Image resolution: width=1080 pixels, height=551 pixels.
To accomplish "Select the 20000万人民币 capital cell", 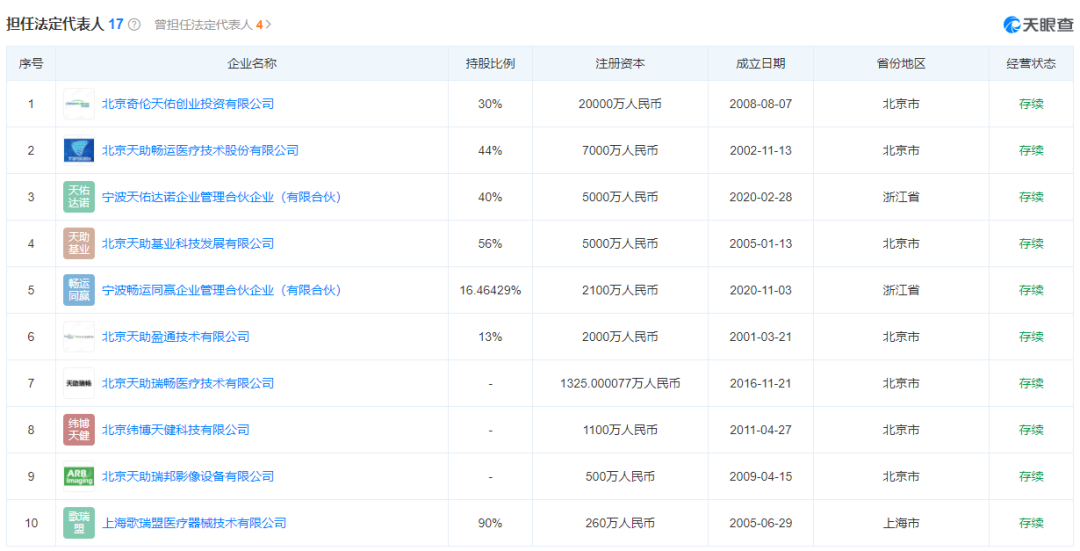I will pyautogui.click(x=620, y=104).
